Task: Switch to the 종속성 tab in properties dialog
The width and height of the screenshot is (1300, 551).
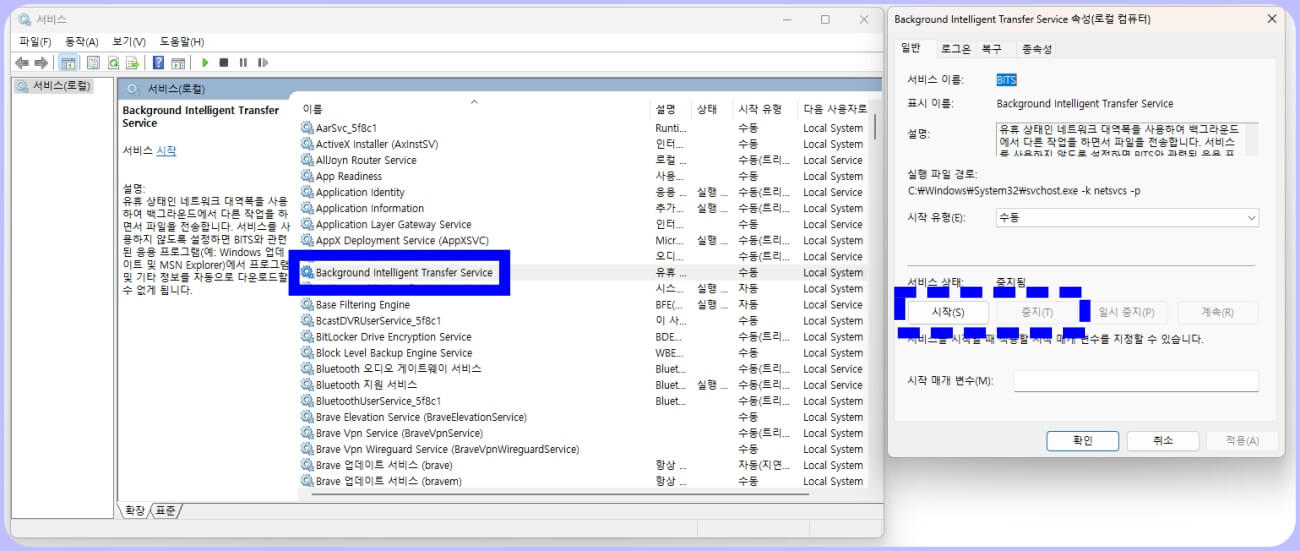Action: tap(1036, 48)
